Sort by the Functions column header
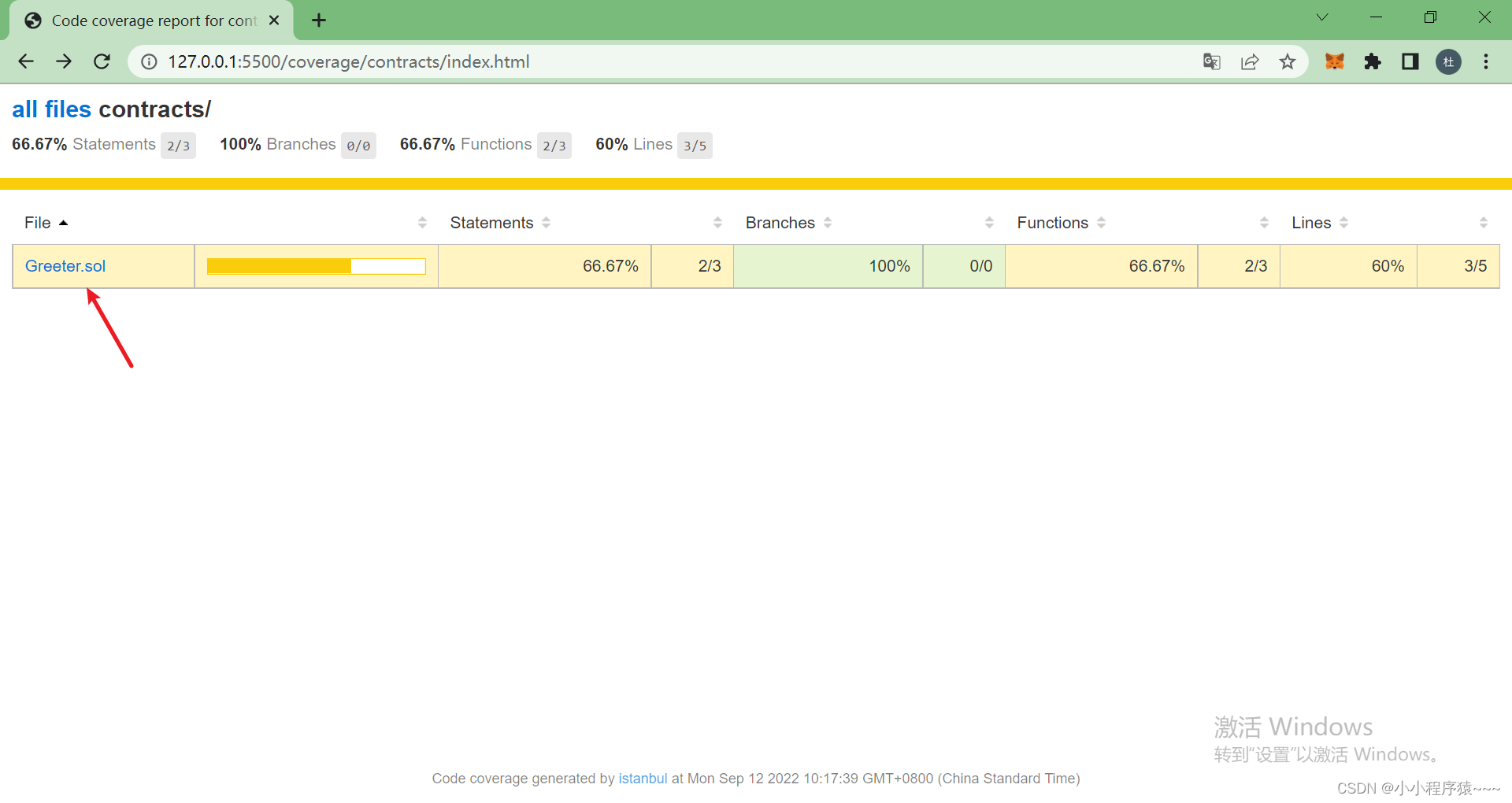 pos(1061,223)
